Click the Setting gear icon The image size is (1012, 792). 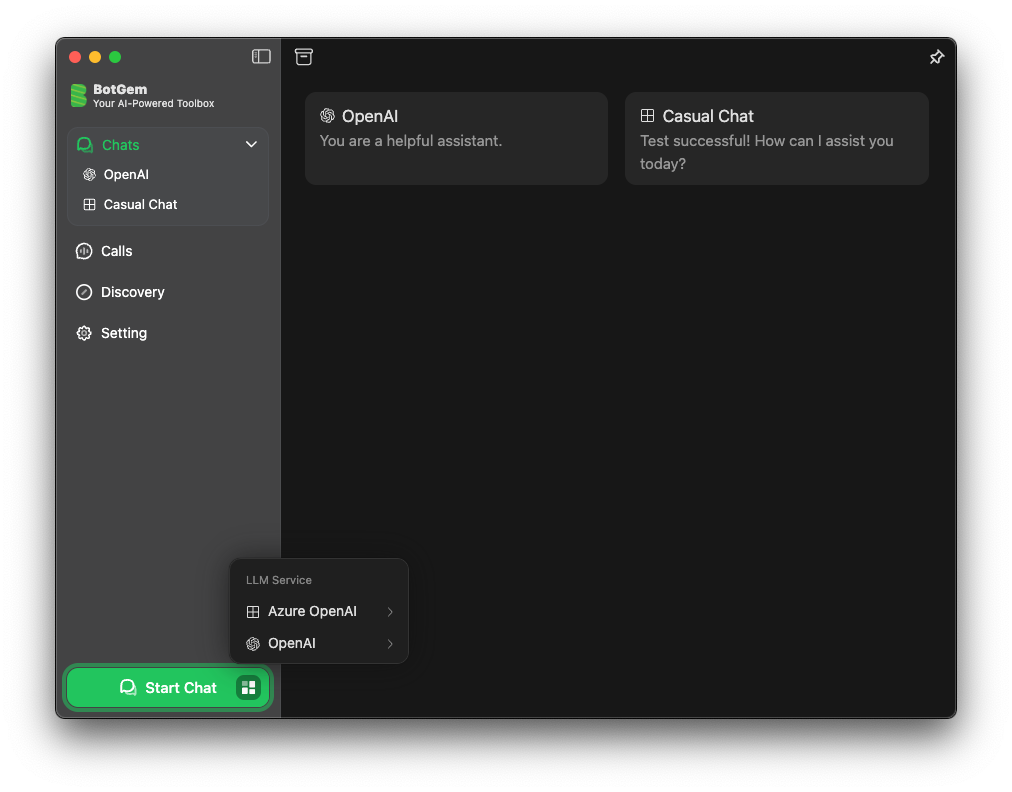tap(84, 333)
